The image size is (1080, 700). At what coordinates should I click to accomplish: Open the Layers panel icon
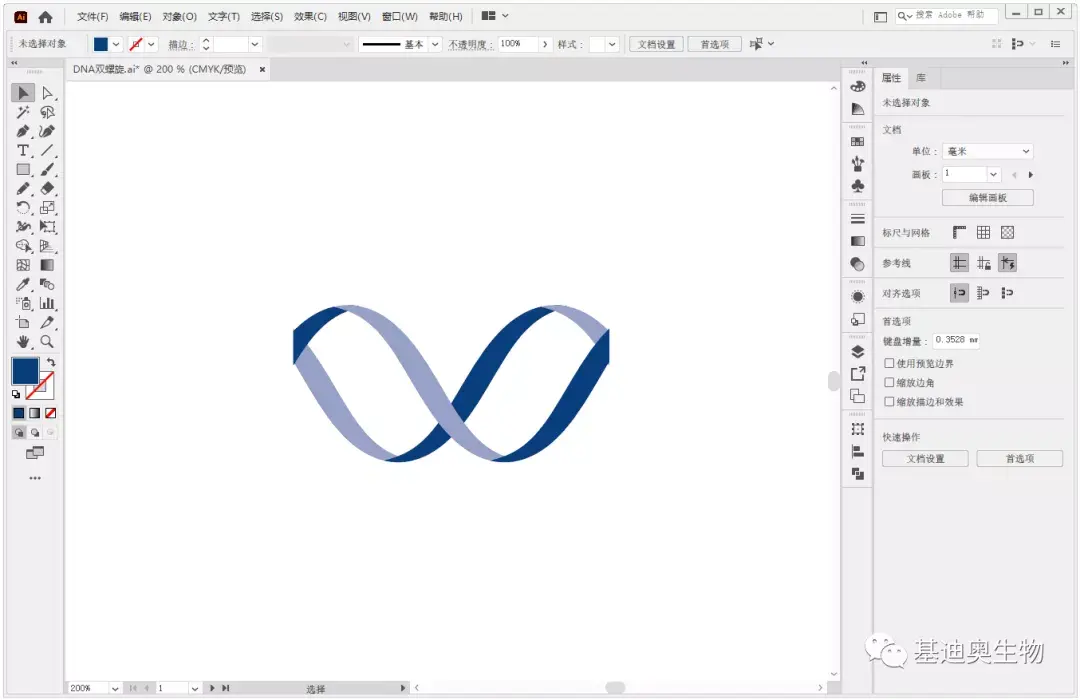(x=858, y=352)
